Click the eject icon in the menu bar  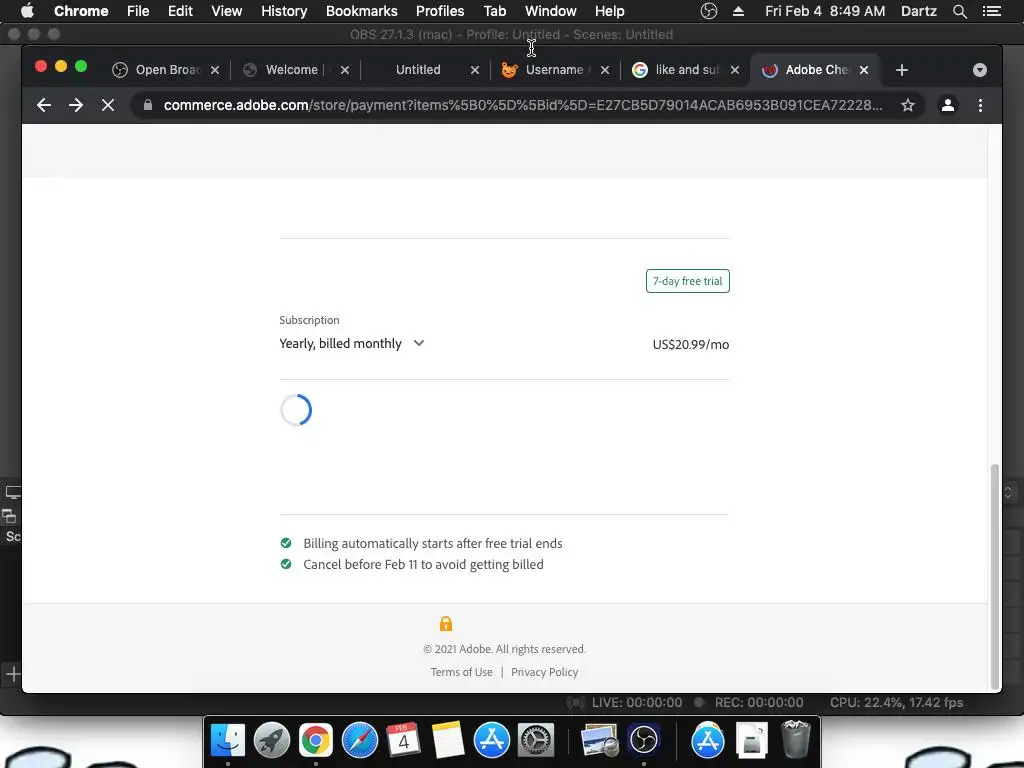[738, 11]
